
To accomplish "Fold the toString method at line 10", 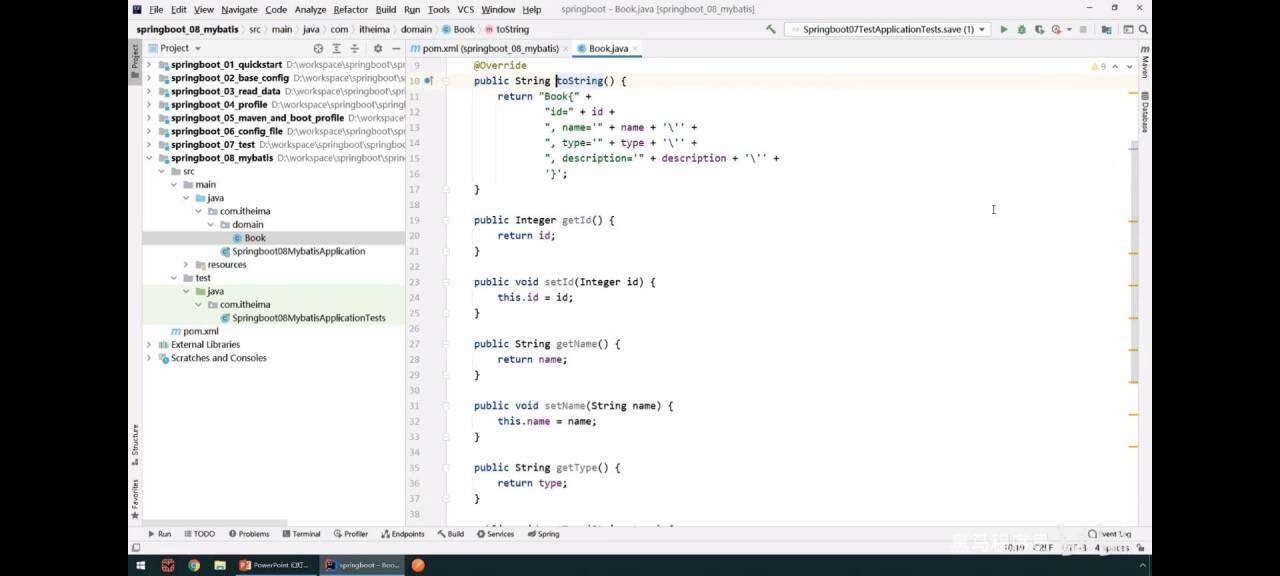I will [x=446, y=81].
